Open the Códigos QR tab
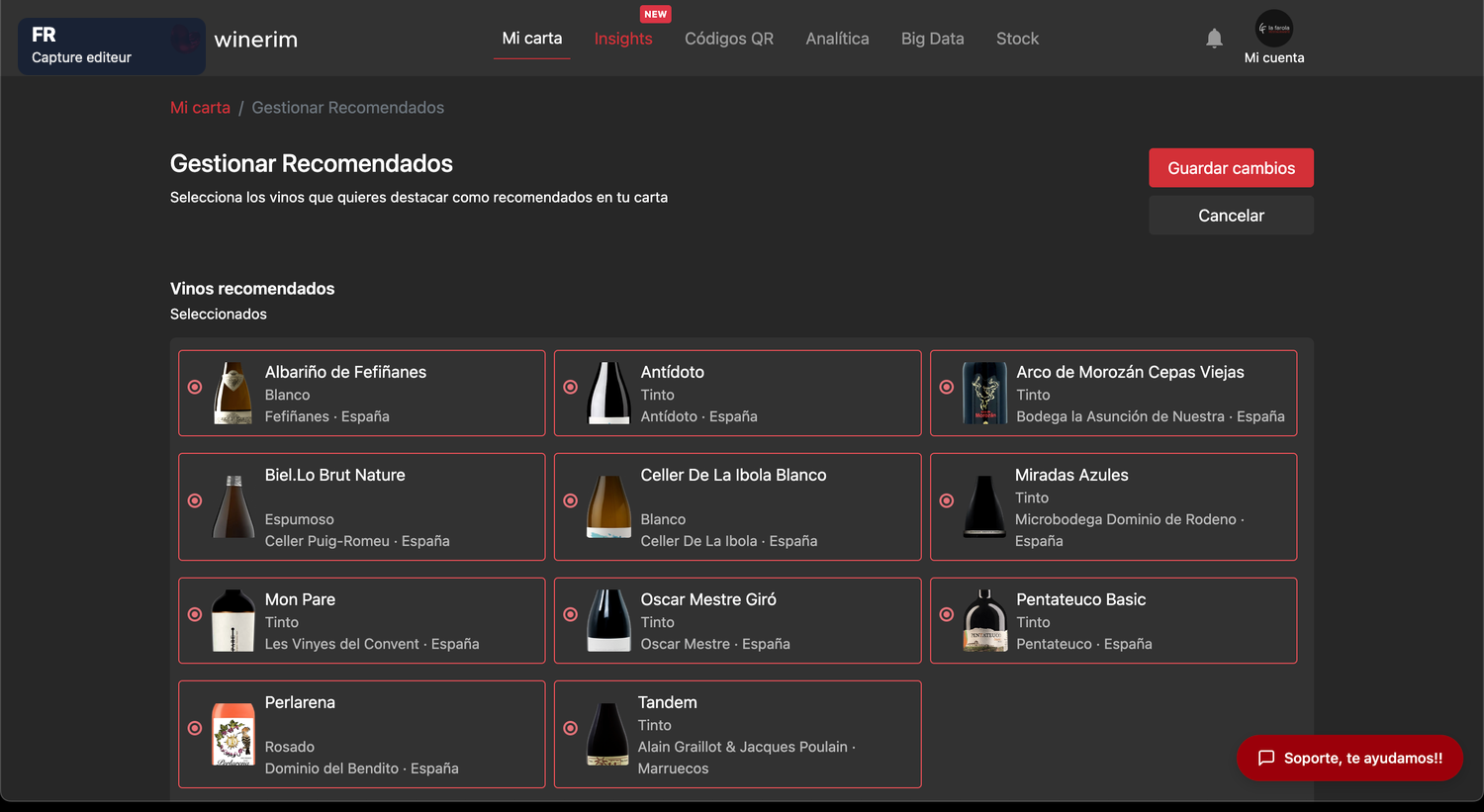1484x812 pixels. pos(729,39)
